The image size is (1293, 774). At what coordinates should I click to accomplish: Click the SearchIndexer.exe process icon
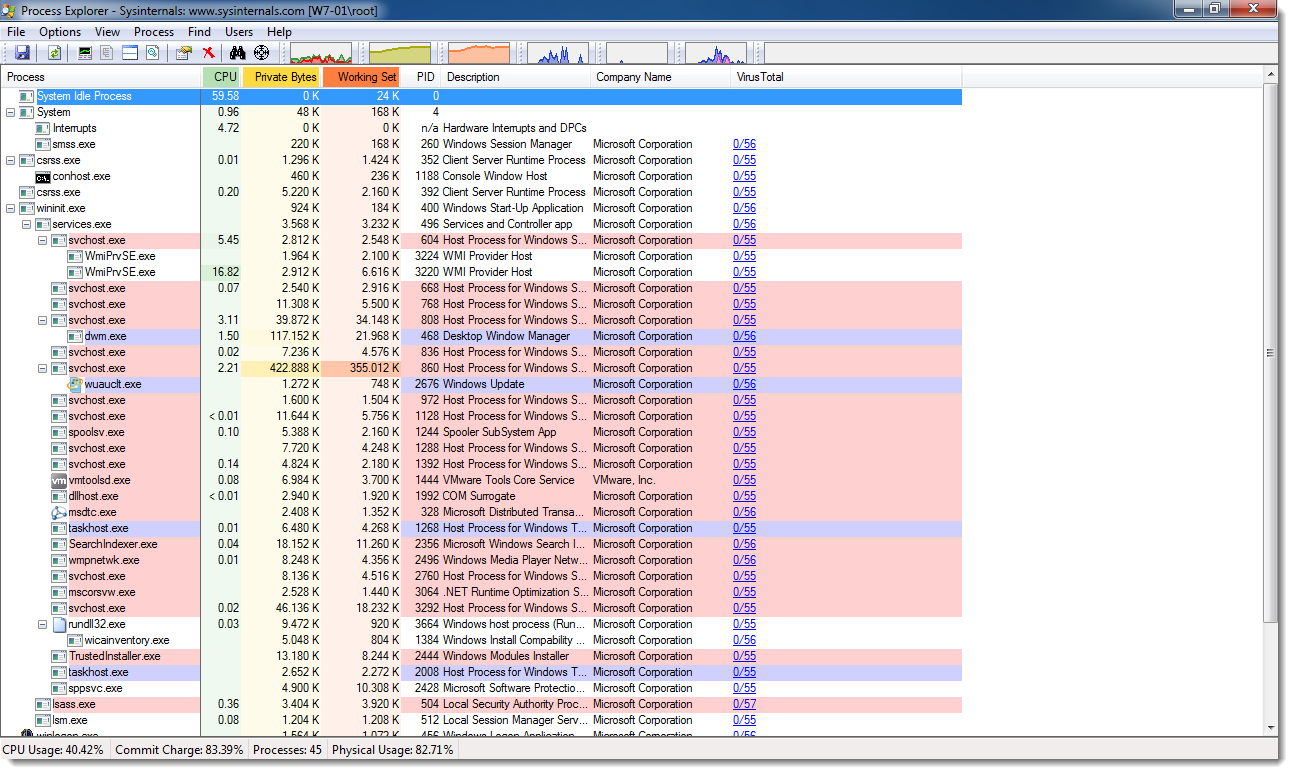(x=59, y=544)
